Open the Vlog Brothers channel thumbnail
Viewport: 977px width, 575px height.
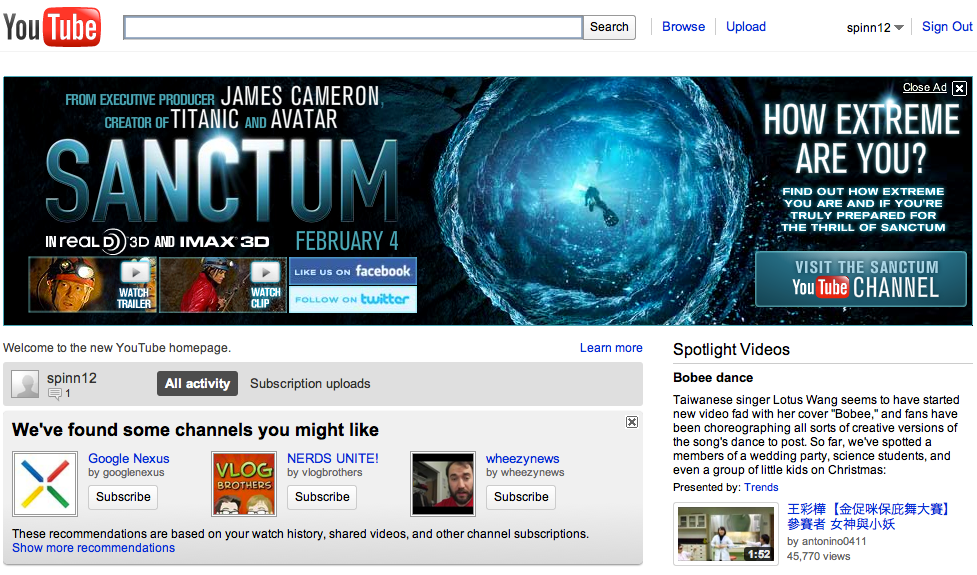[244, 484]
